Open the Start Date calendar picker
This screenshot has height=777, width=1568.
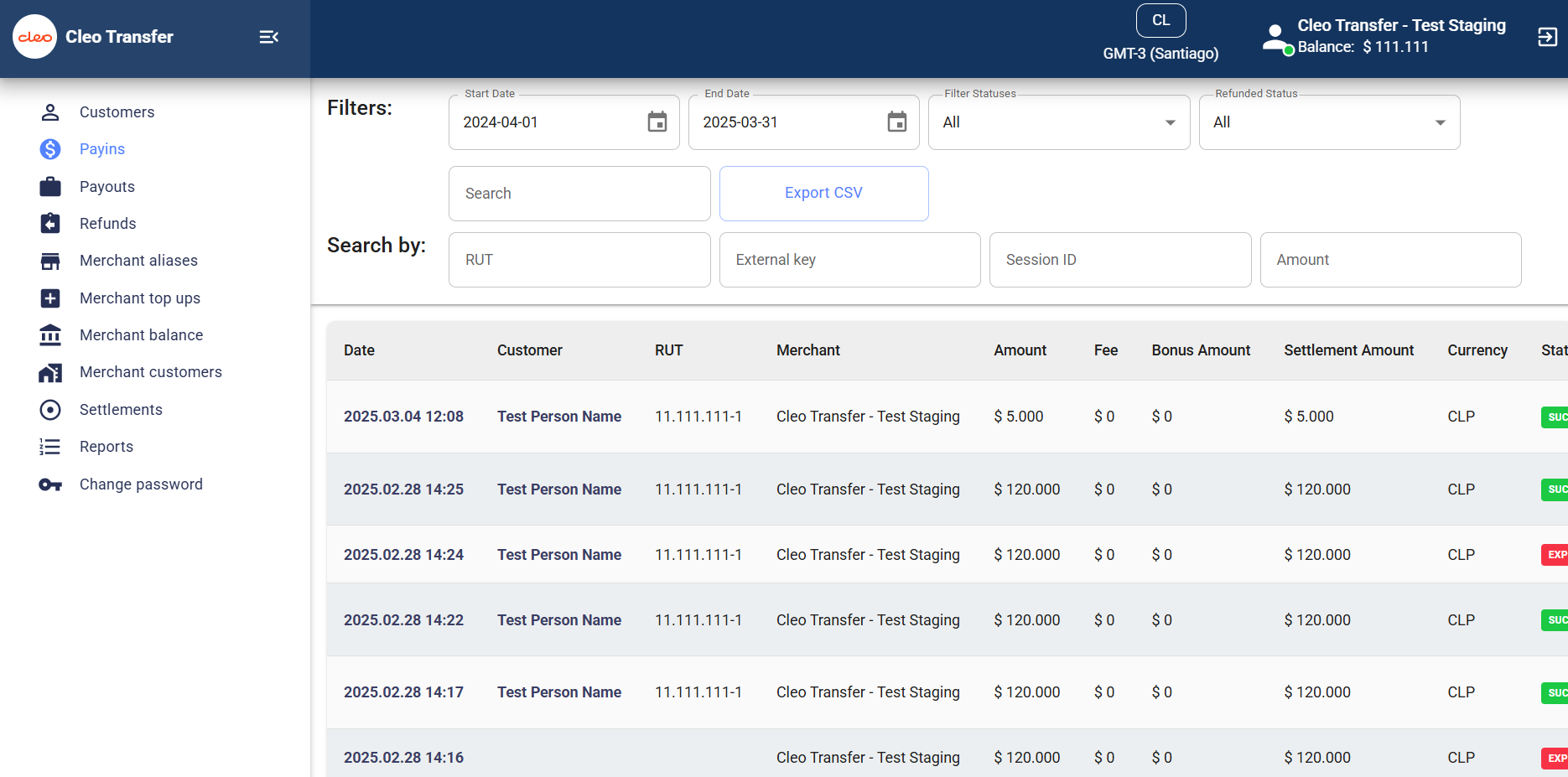coord(657,122)
